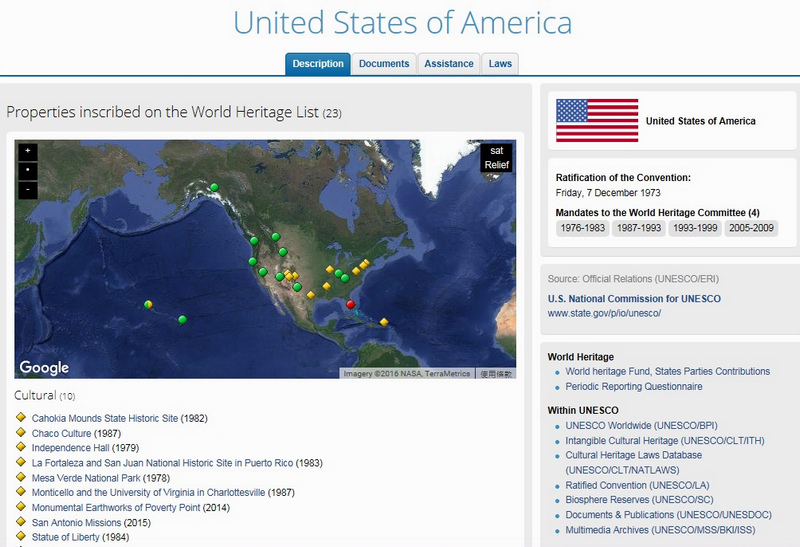Open Independence Hall link
The image size is (800, 547).
point(70,448)
